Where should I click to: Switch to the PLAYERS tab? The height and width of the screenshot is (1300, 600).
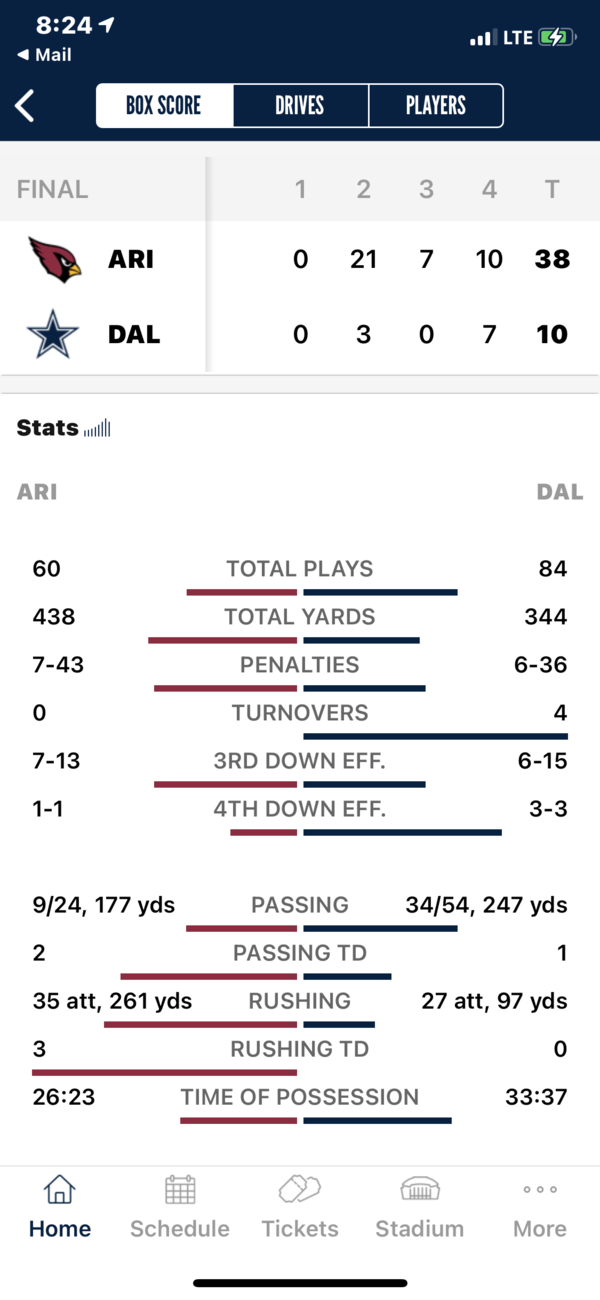(x=436, y=105)
